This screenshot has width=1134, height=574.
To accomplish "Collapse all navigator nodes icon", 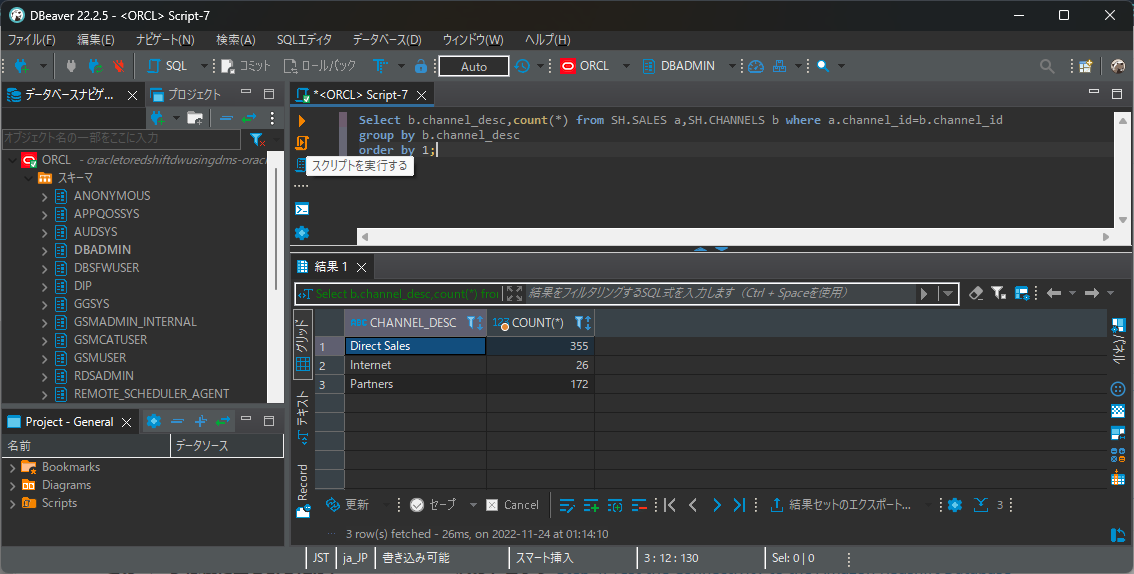I will [226, 118].
